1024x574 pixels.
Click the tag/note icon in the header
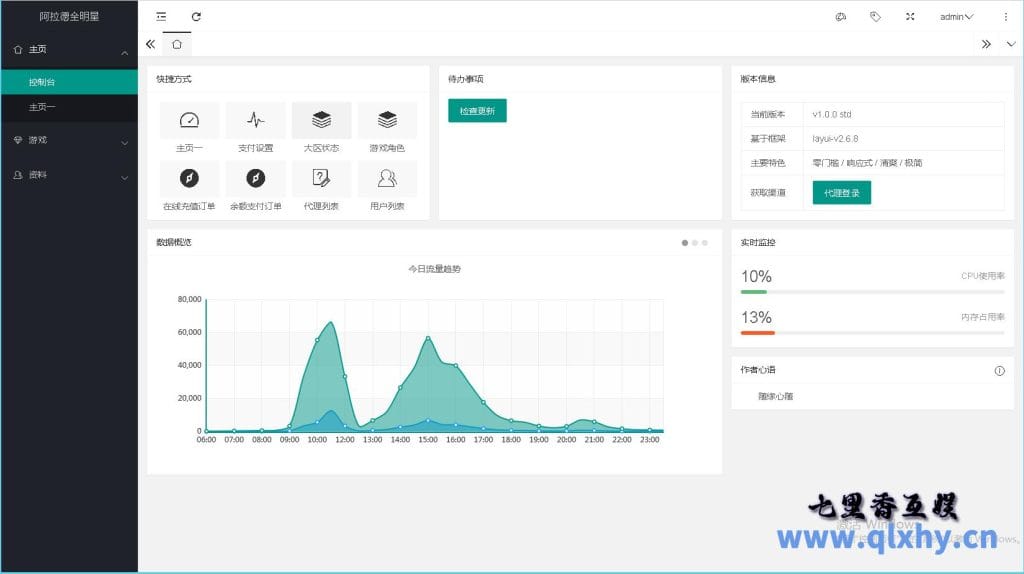[x=875, y=17]
